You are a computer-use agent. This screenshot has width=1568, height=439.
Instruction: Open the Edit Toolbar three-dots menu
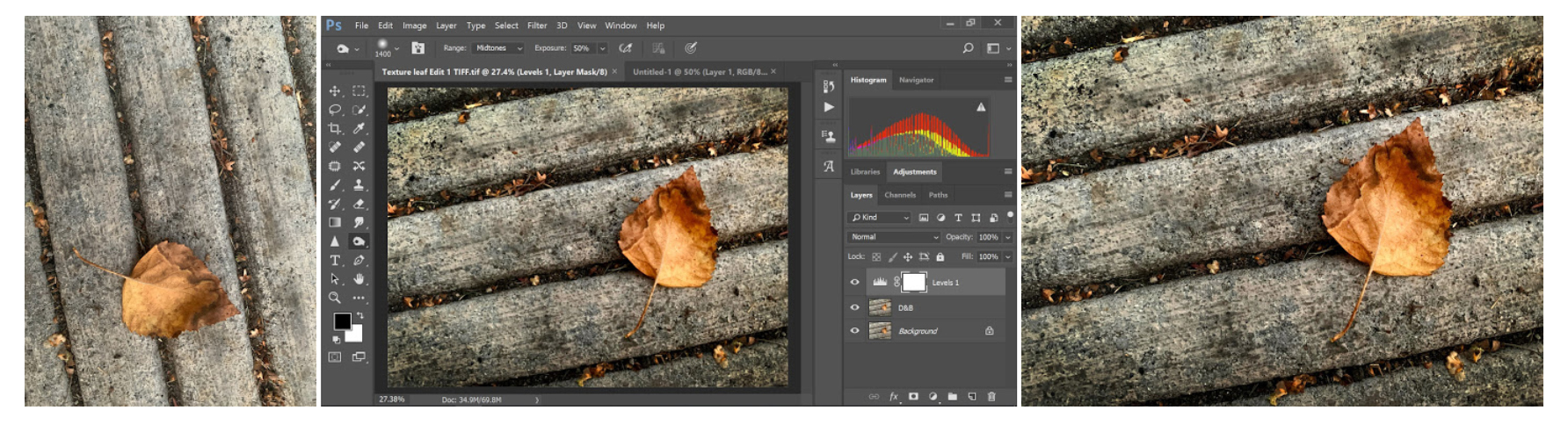(x=359, y=298)
